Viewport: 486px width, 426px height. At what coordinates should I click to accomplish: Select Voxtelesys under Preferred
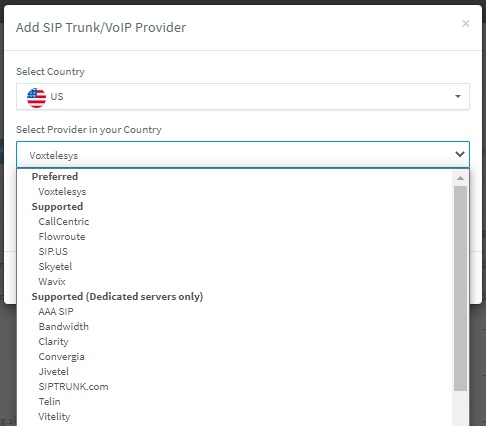coord(62,192)
